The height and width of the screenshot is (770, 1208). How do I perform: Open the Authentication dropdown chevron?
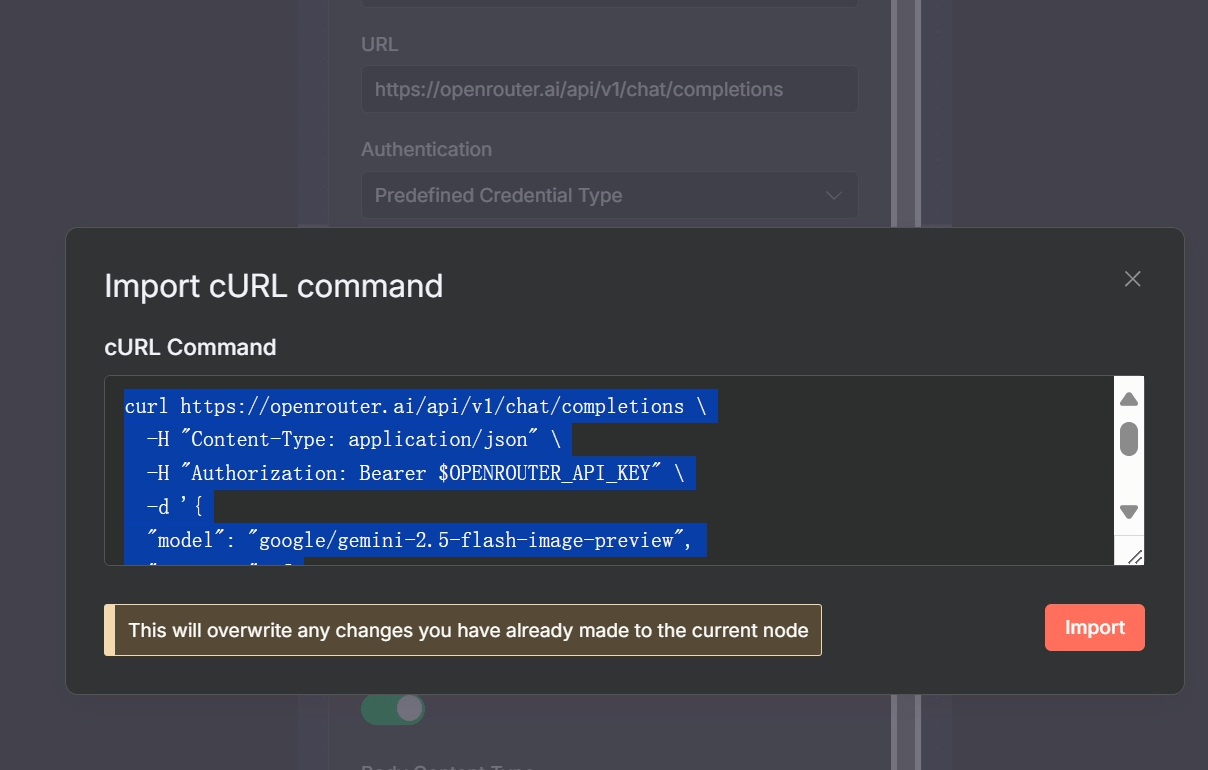[833, 195]
